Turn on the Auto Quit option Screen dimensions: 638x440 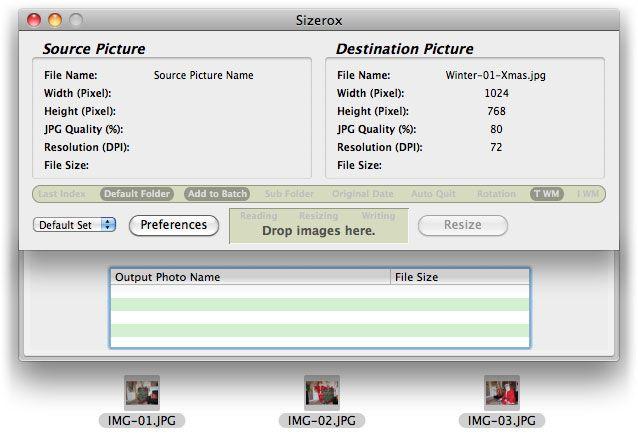[x=436, y=194]
